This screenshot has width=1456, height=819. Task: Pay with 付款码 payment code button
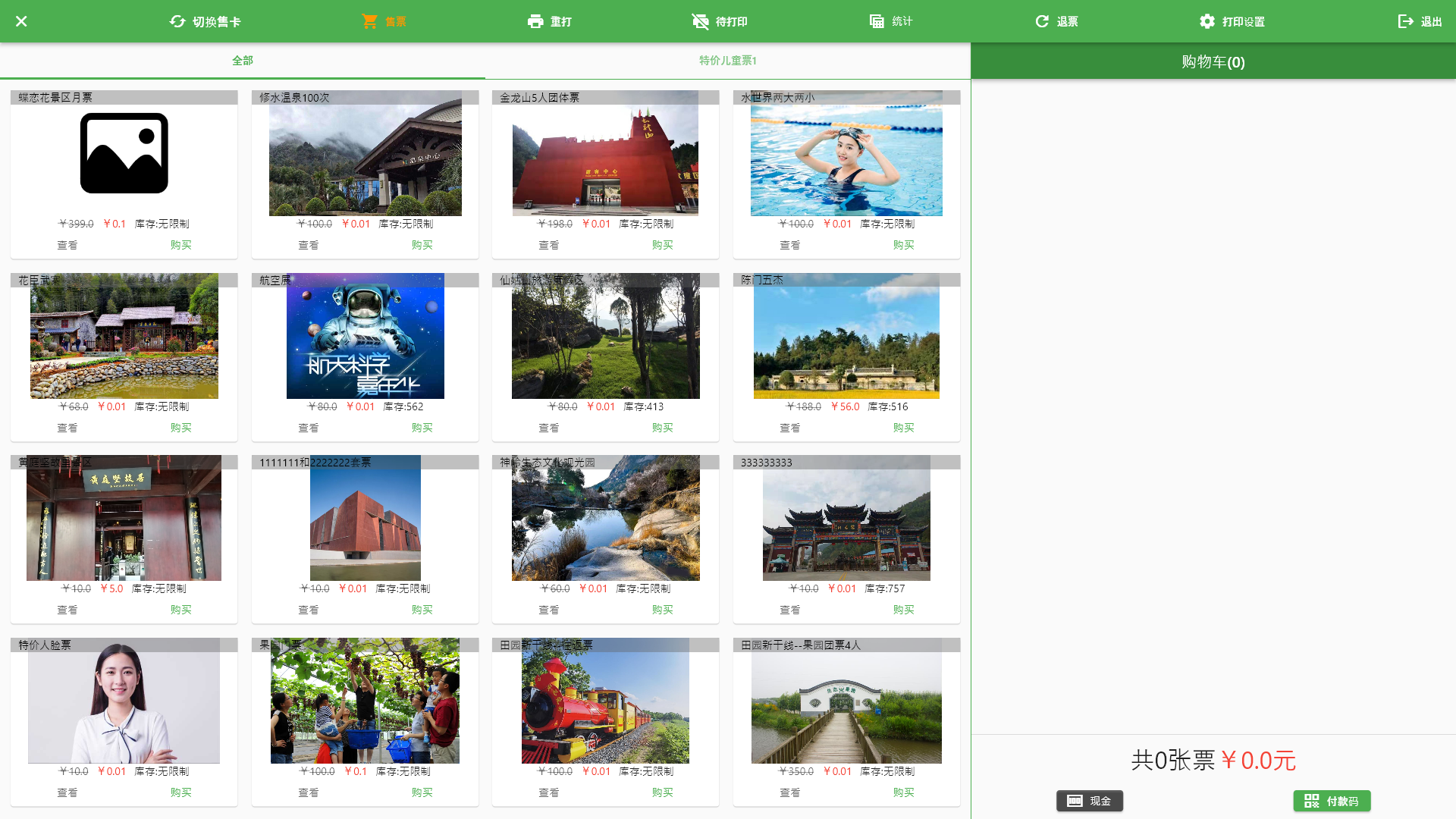tap(1332, 801)
